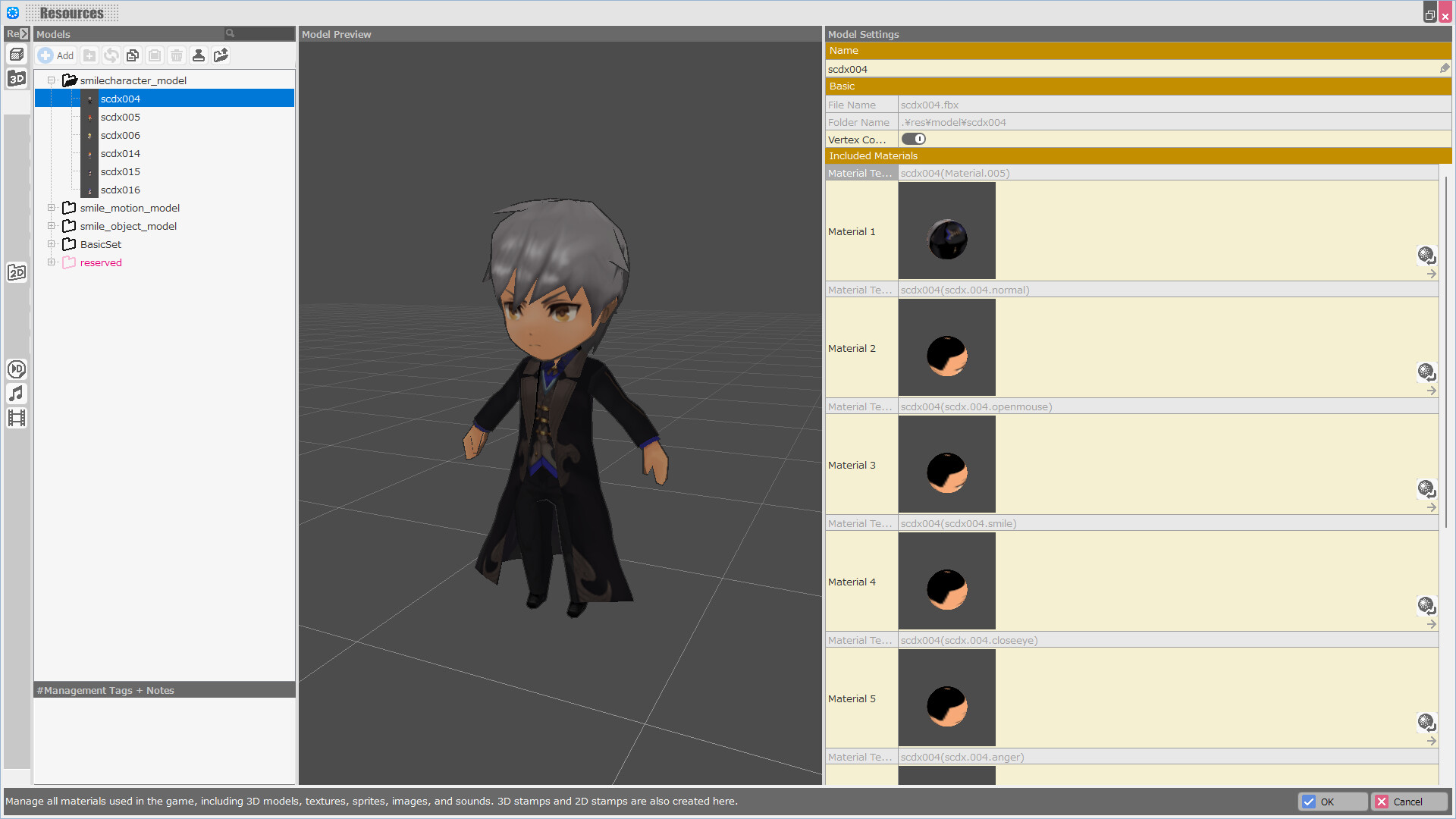
Task: Click the trash delete icon in the Models toolbar
Action: click(177, 55)
